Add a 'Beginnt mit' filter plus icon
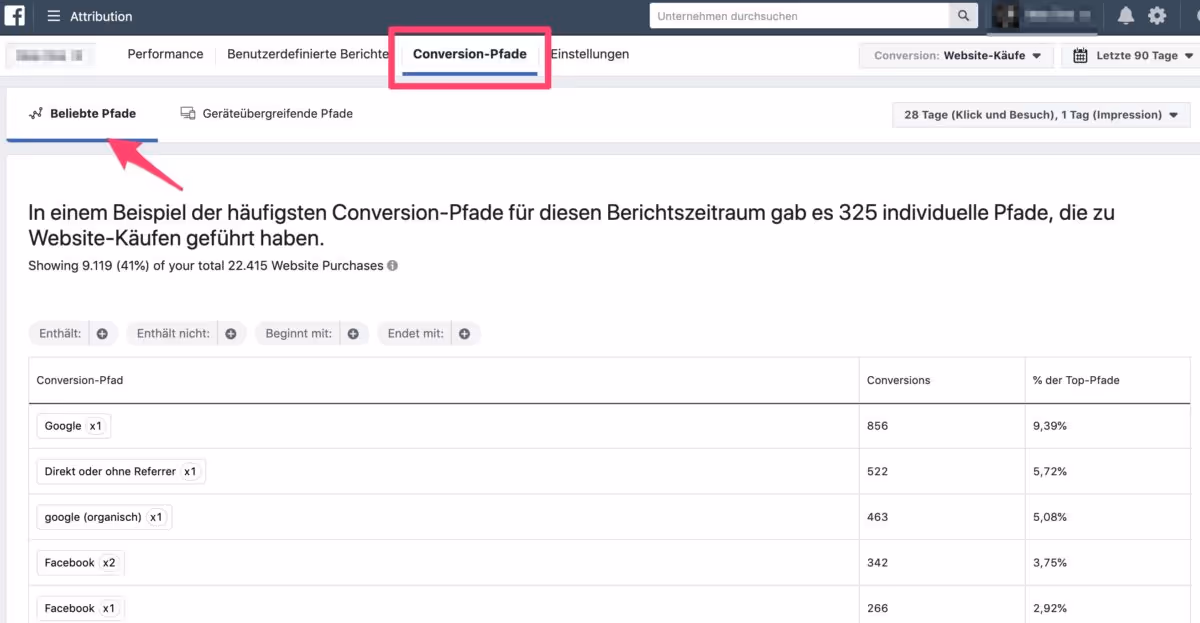 (353, 334)
